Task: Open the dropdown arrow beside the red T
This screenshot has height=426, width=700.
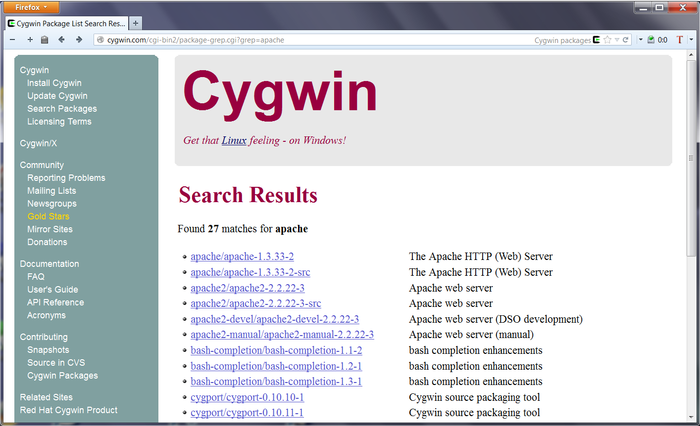Action: point(691,40)
